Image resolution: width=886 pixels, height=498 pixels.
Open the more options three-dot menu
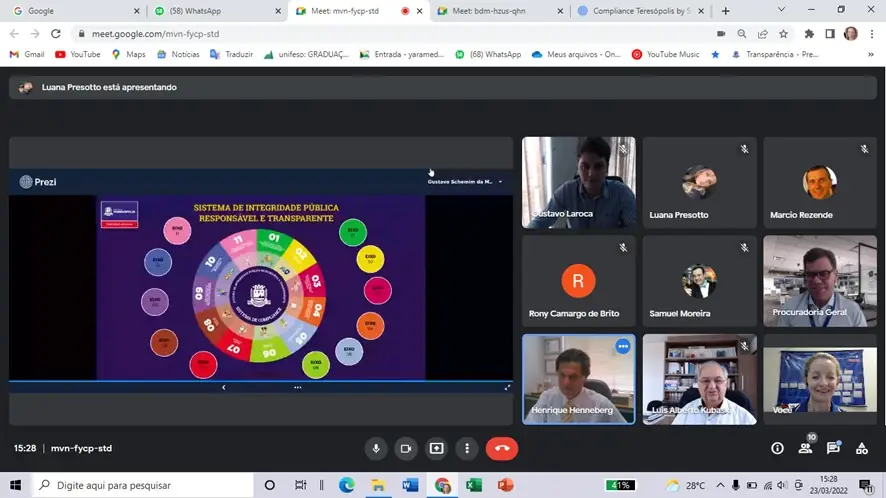click(x=466, y=449)
